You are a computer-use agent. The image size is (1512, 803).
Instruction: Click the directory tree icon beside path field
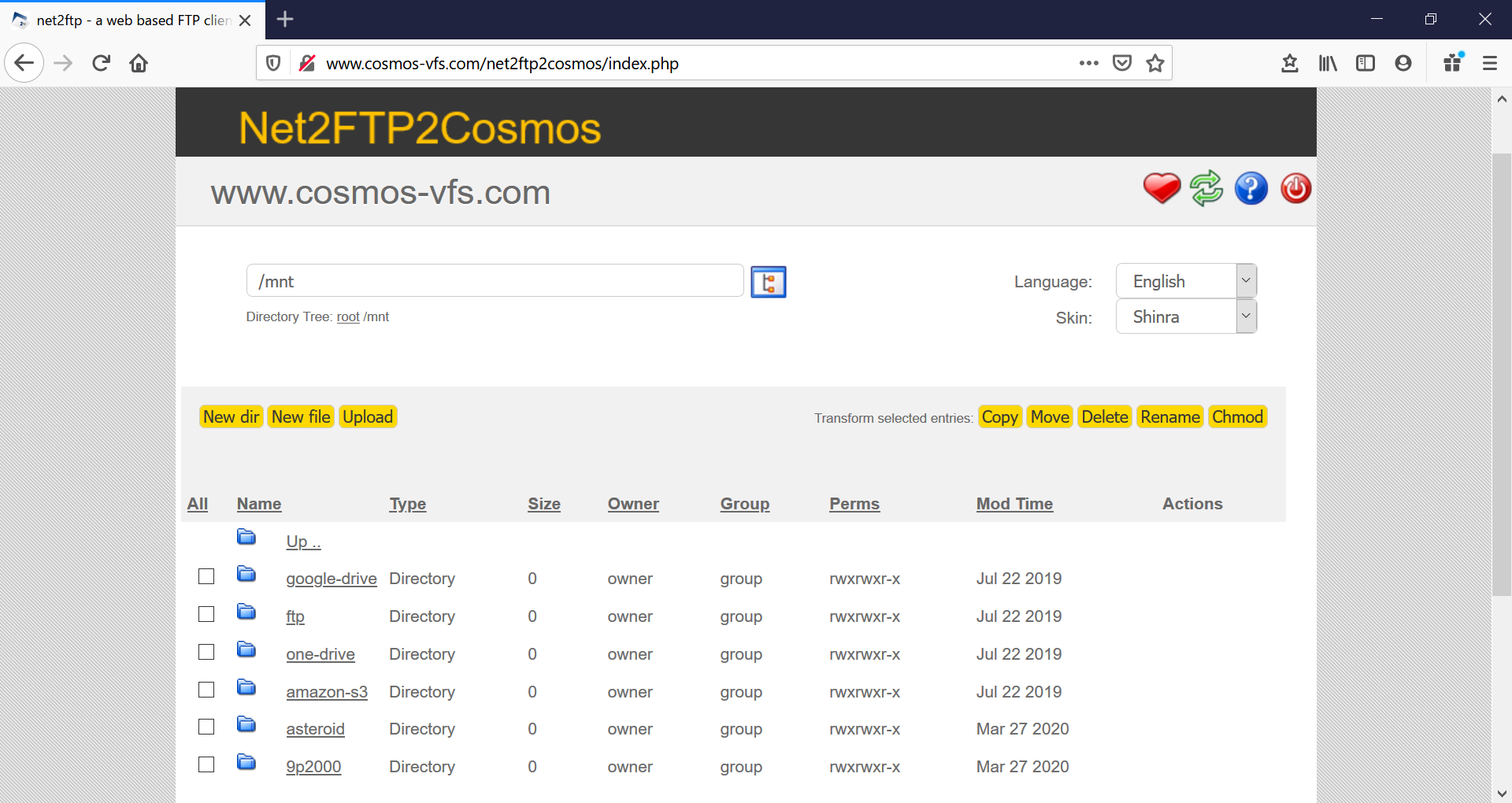[769, 282]
